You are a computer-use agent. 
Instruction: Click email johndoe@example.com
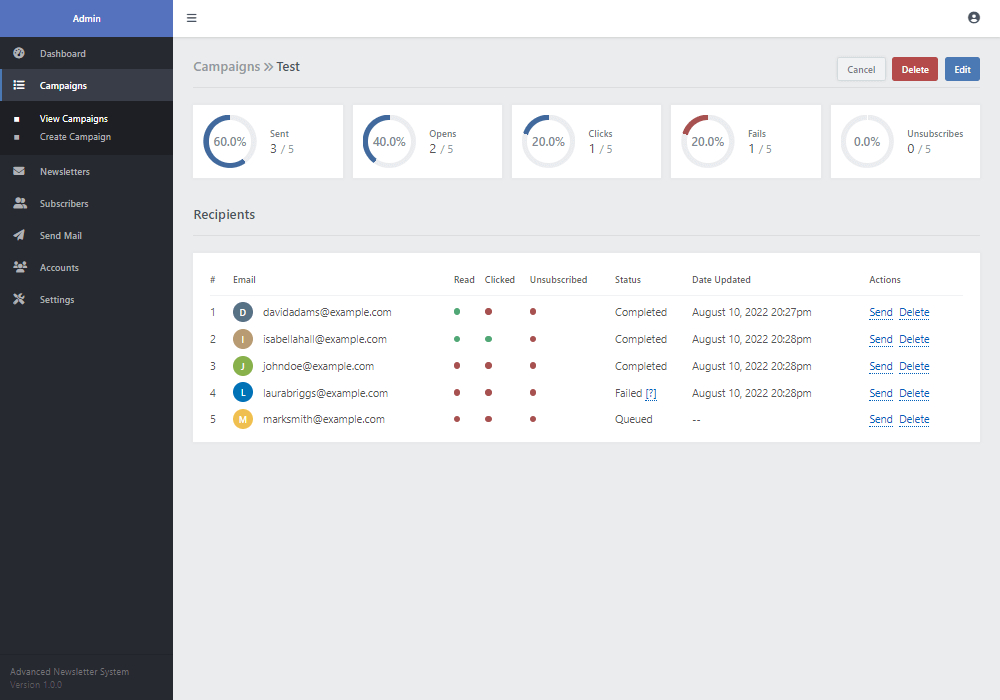point(318,366)
